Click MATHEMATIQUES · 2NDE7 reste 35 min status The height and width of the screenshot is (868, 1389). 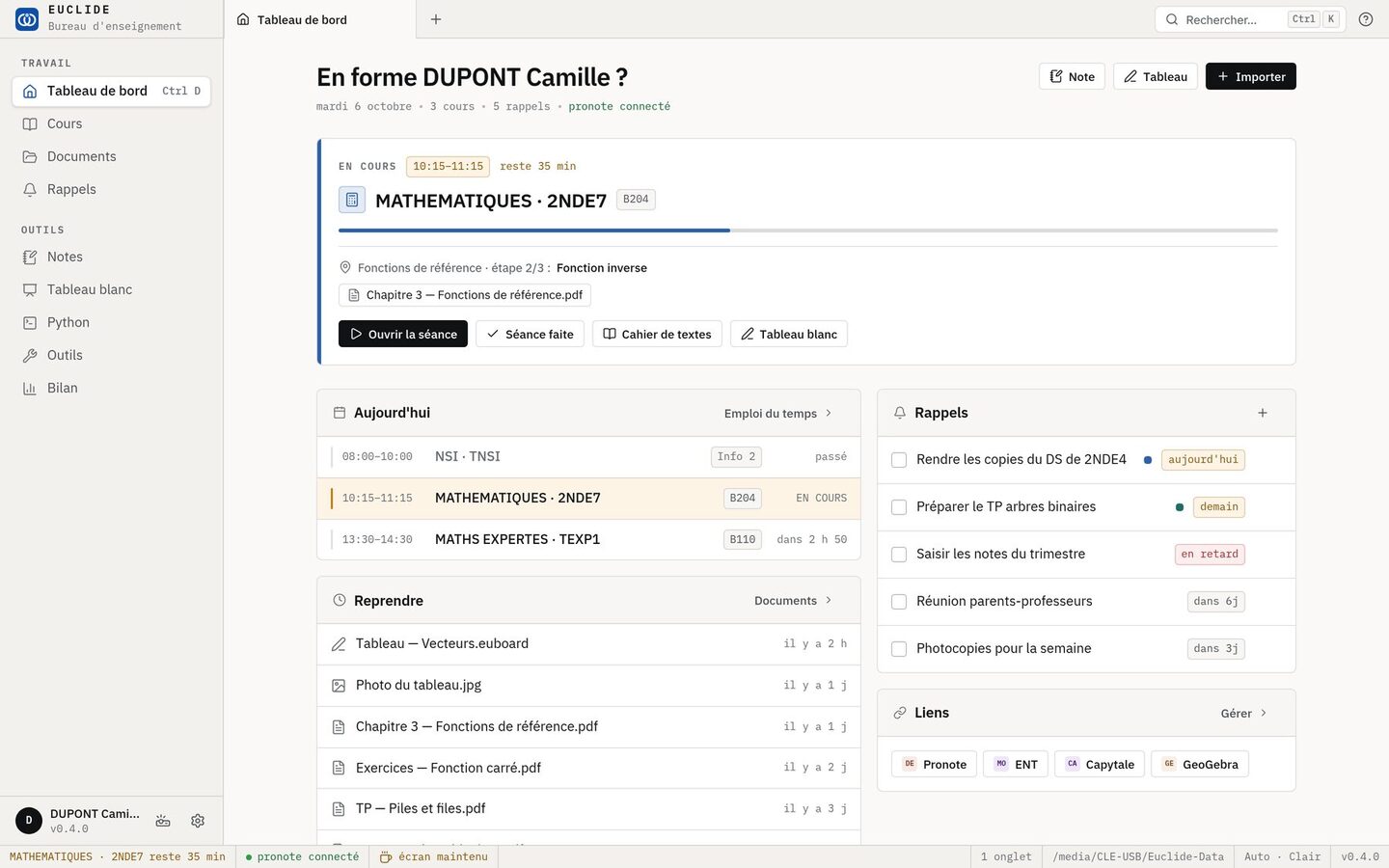tap(118, 856)
